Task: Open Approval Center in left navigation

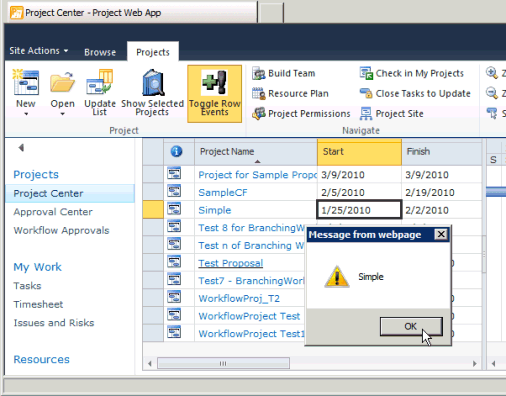Action: pyautogui.click(x=53, y=212)
